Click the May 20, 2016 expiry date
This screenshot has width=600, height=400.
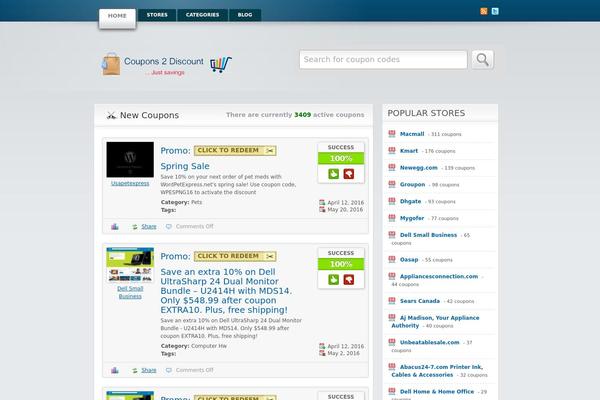pyautogui.click(x=345, y=209)
